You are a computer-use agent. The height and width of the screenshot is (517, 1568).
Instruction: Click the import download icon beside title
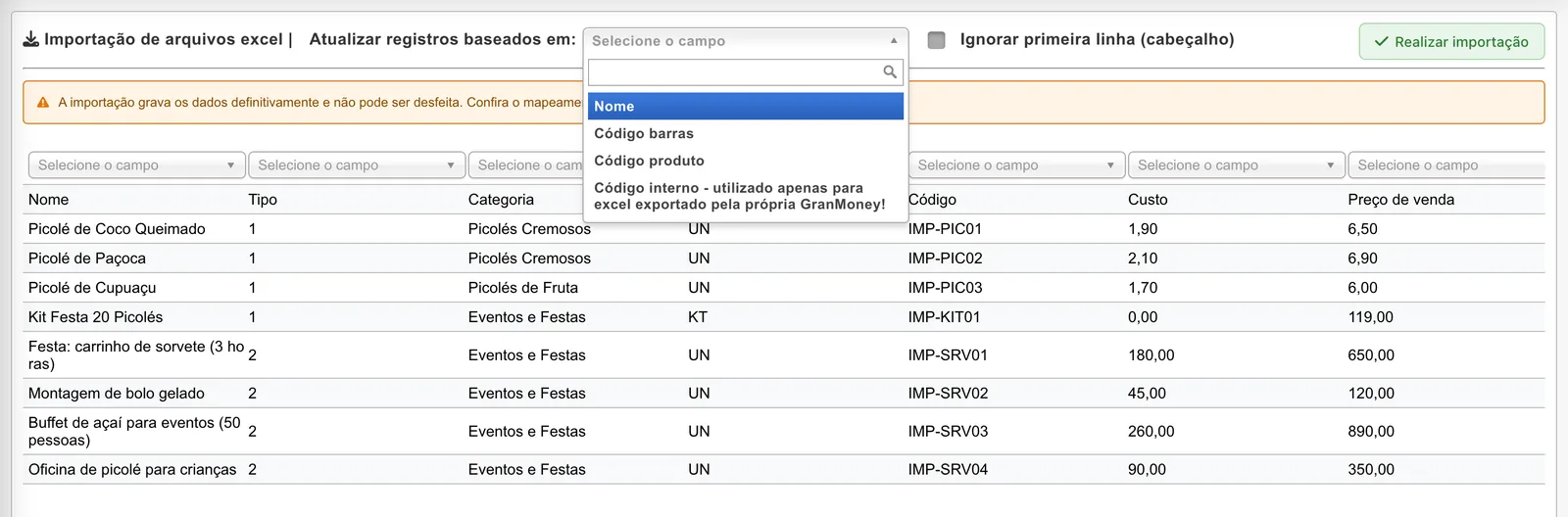point(31,39)
